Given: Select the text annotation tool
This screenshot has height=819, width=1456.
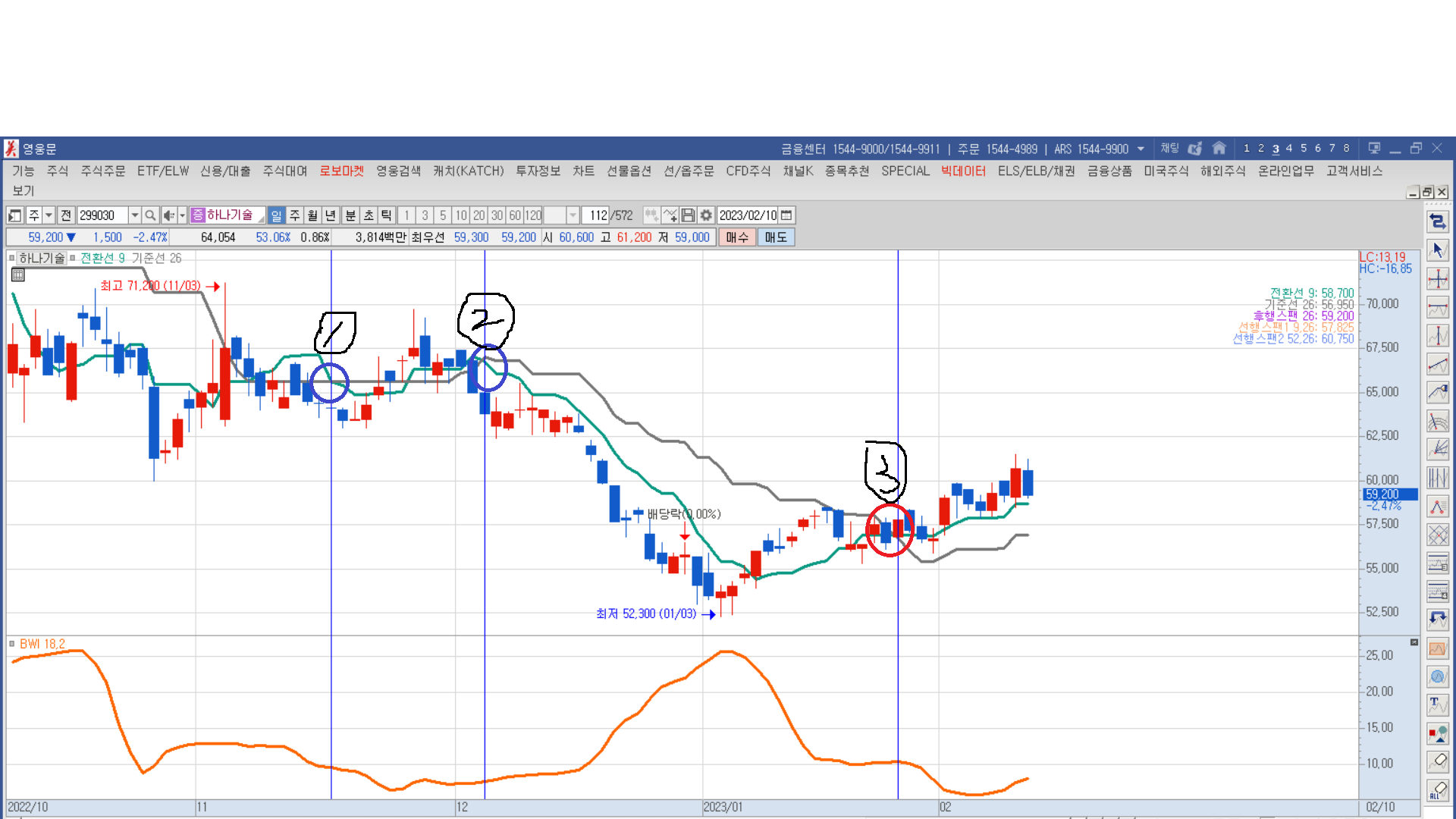Looking at the screenshot, I should point(1438,704).
